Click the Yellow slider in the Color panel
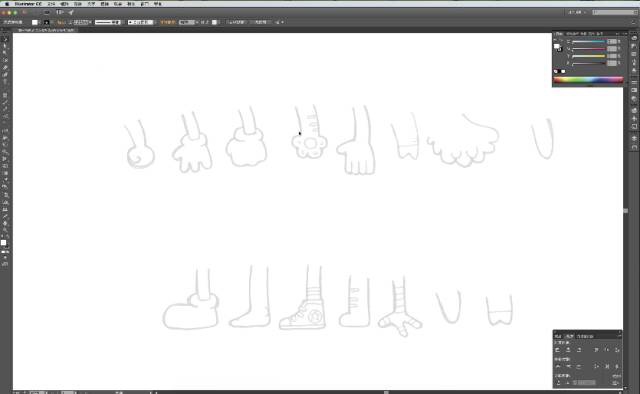The height and width of the screenshot is (394, 640). pos(589,56)
